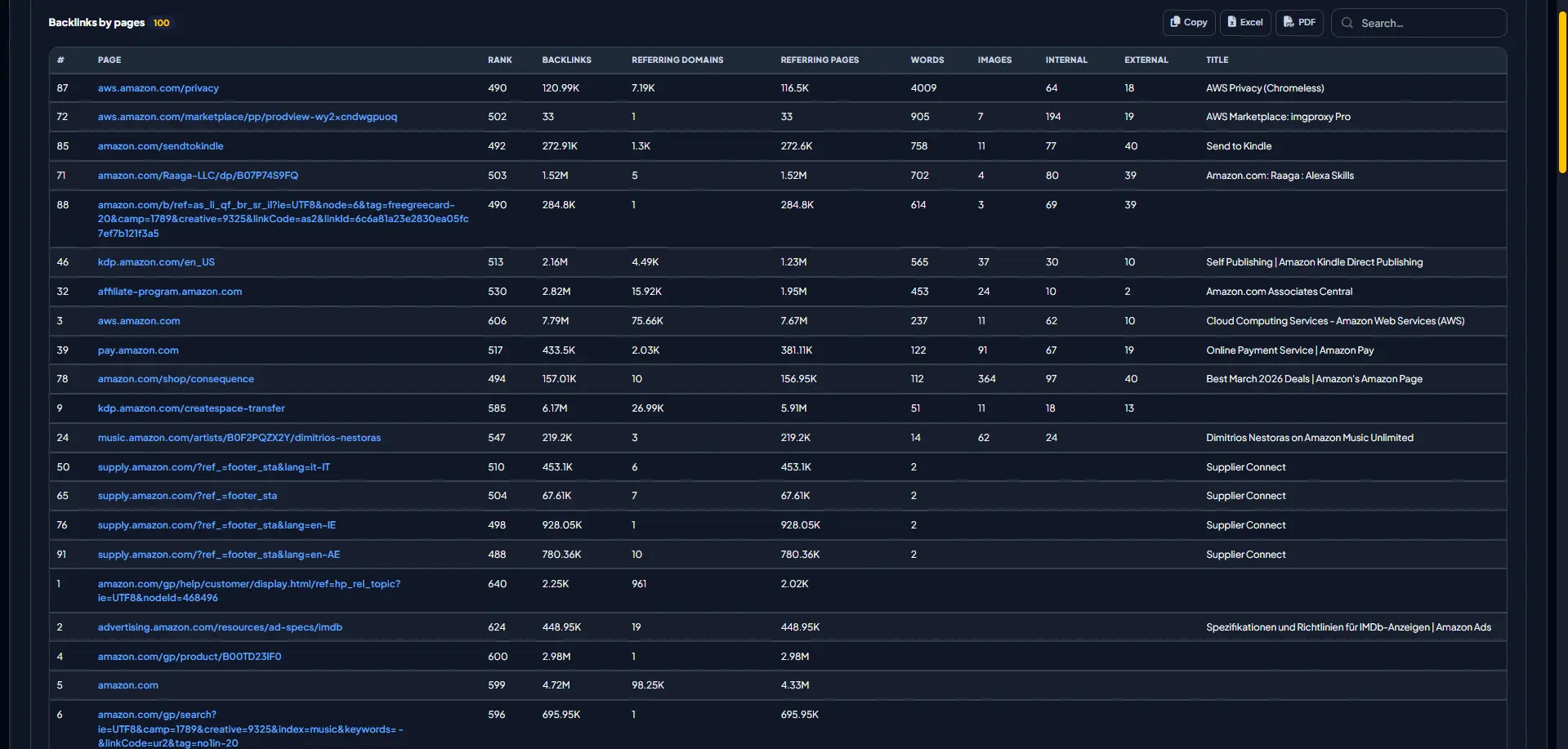Export the backlinks table as PDF
1568x749 pixels.
[x=1299, y=23]
